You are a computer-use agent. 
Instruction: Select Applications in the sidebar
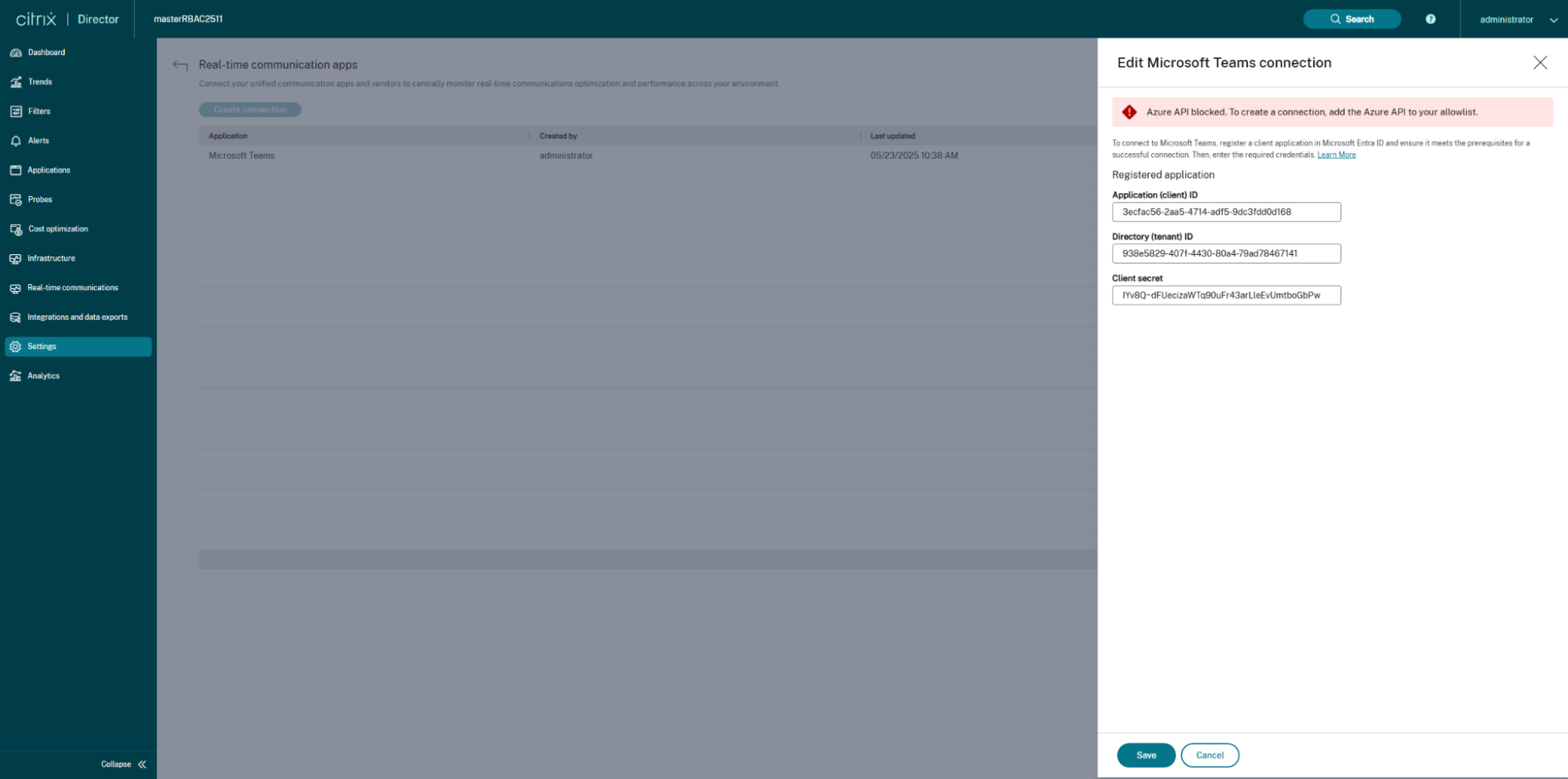pos(49,169)
